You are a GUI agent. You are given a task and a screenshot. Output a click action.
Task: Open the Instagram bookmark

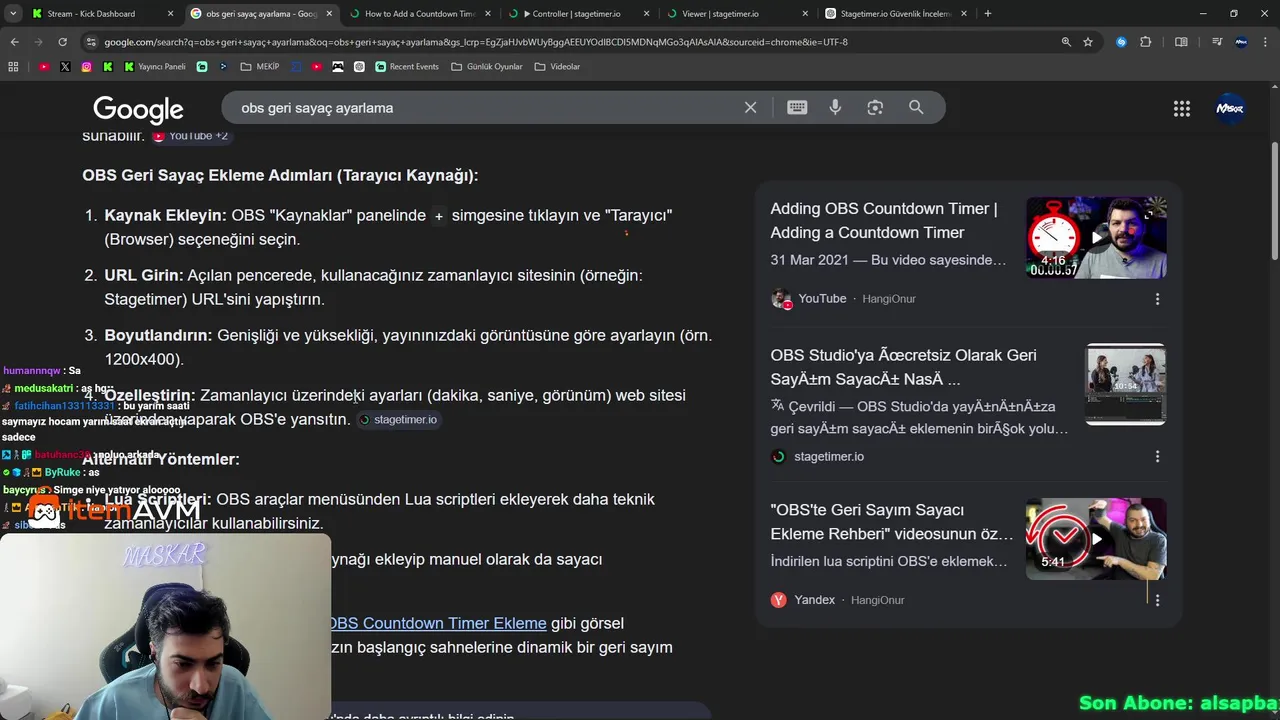[87, 66]
